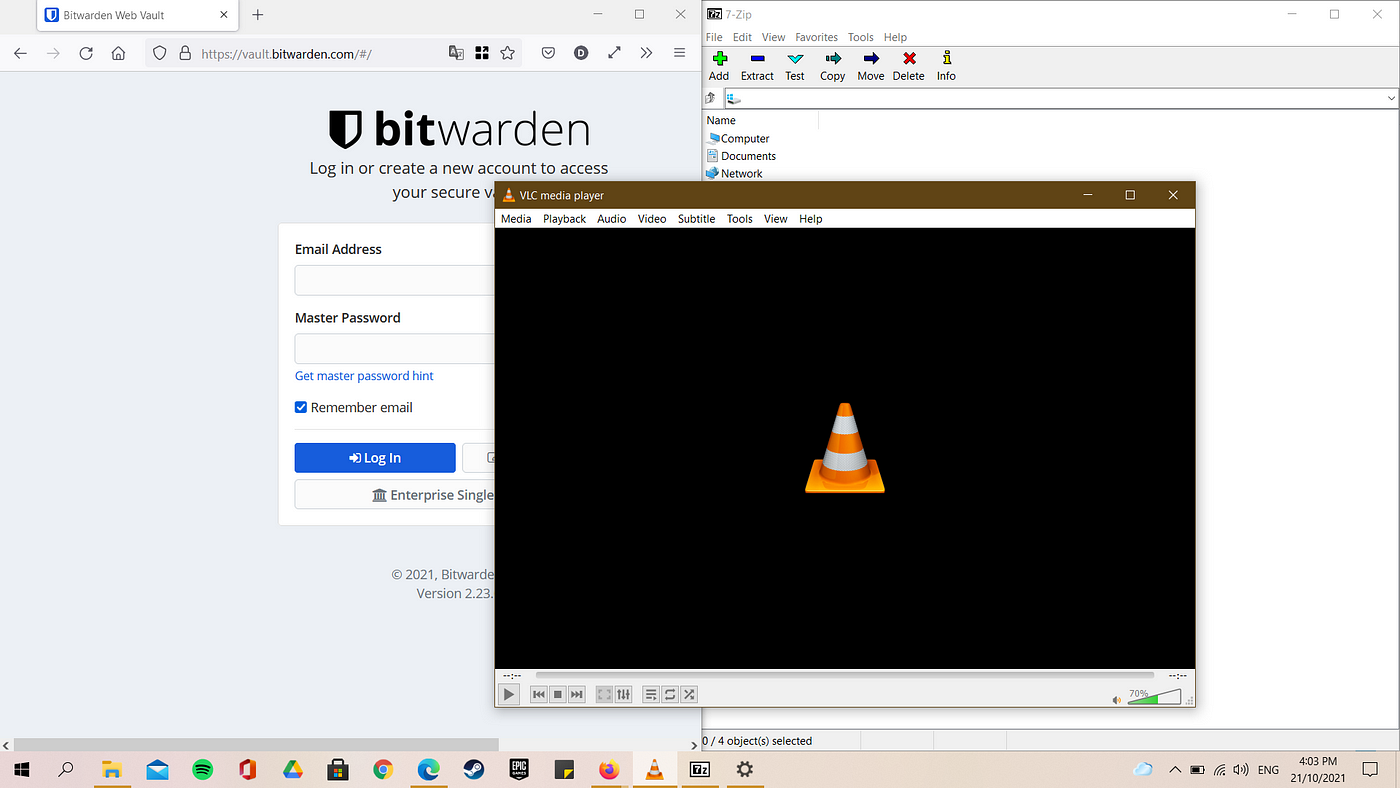Open the 7-Zip File menu
Viewport: 1400px width, 788px height.
tap(714, 37)
